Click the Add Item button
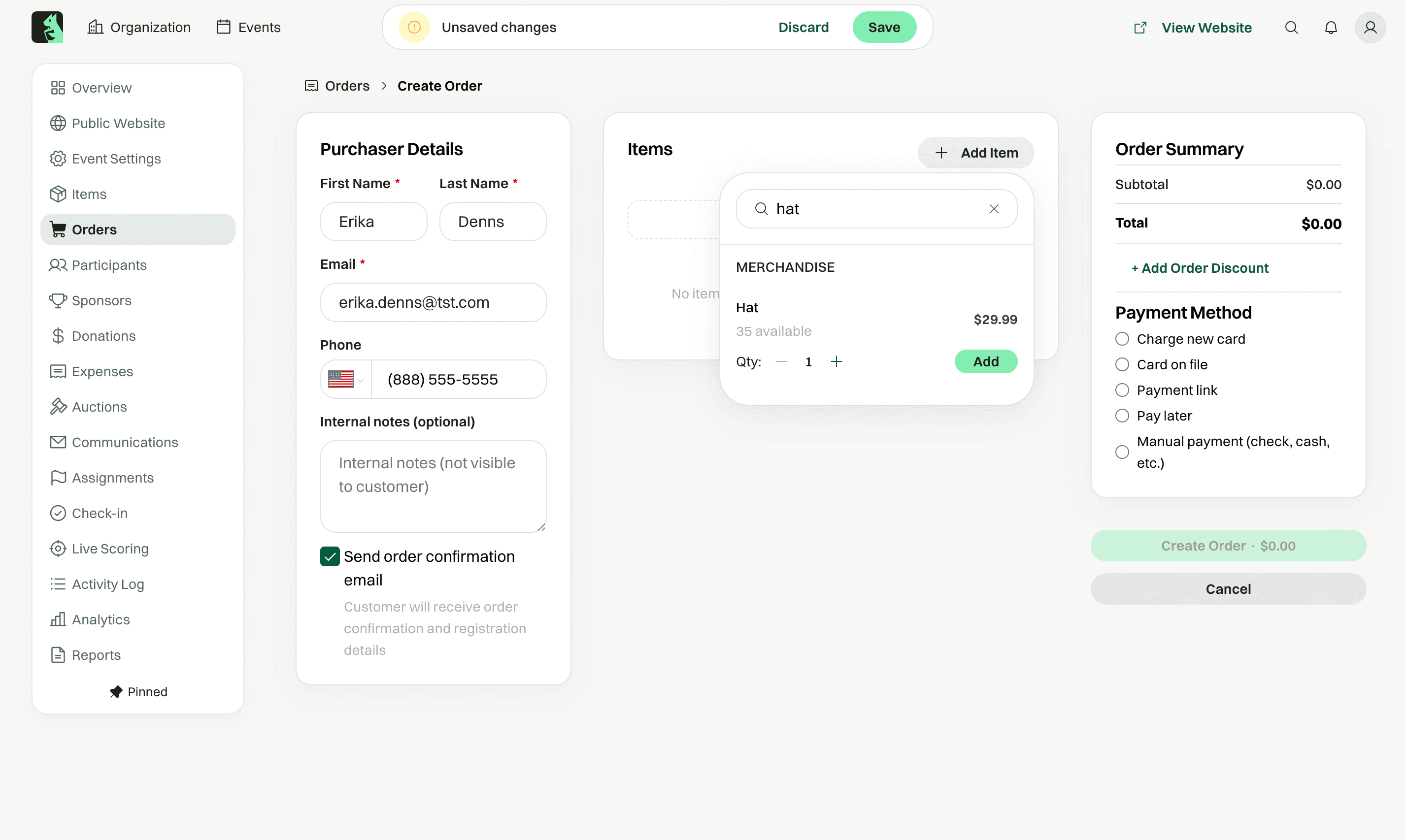The height and width of the screenshot is (840, 1406). pos(975,153)
